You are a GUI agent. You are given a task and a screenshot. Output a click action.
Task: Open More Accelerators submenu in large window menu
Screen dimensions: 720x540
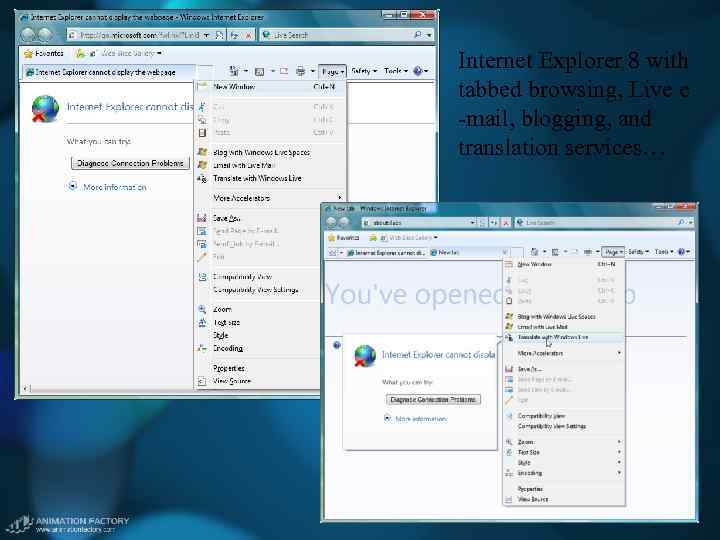pos(271,198)
